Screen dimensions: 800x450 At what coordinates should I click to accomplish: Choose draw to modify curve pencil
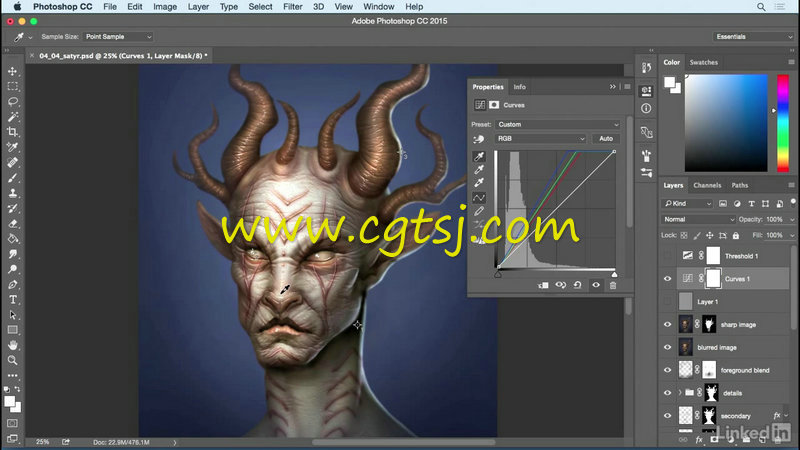pos(479,211)
